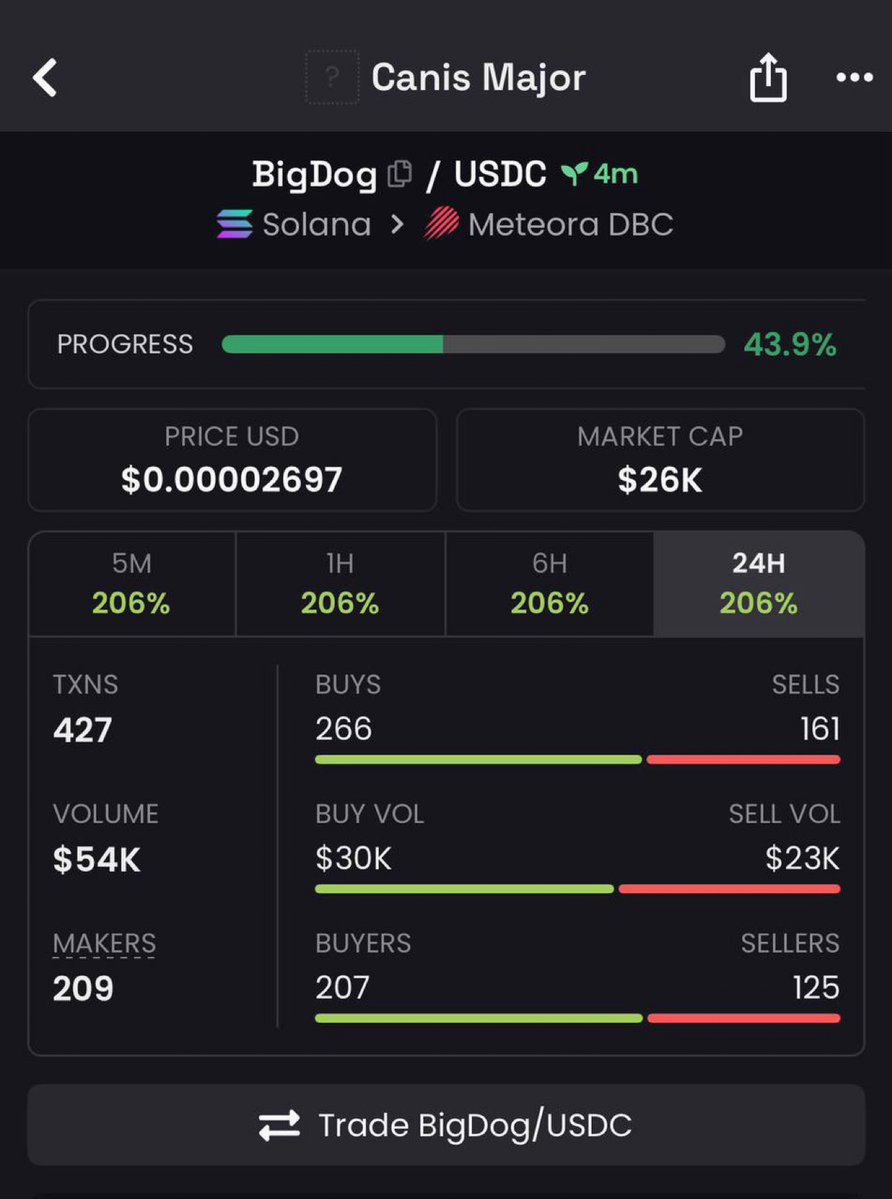Tap the swap arrows icon in Trade button
This screenshot has height=1199, width=892.
coord(279,1126)
